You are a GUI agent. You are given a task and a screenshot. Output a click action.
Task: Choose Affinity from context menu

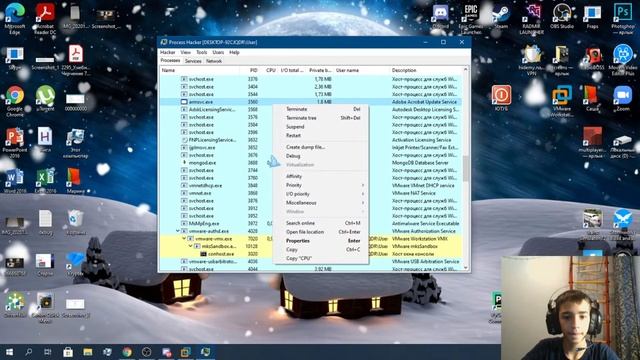321,176
